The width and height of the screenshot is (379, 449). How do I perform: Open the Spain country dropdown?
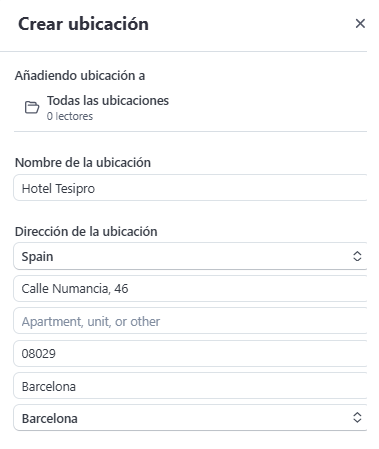point(190,256)
